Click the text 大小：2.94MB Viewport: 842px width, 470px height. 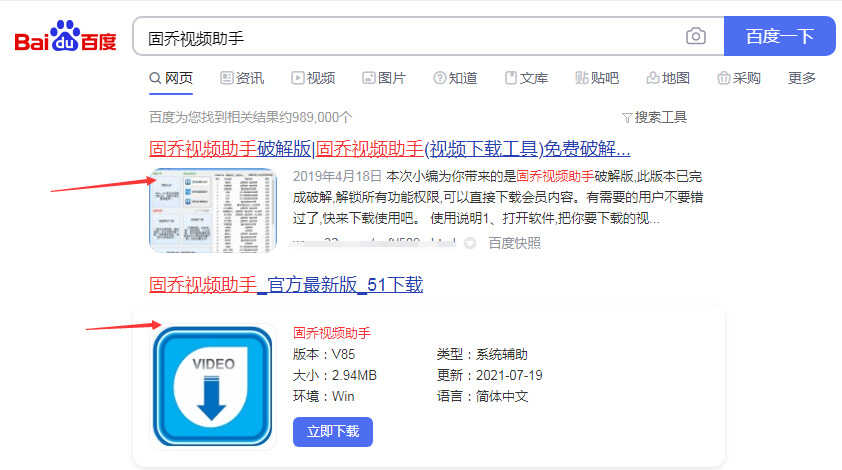(335, 375)
